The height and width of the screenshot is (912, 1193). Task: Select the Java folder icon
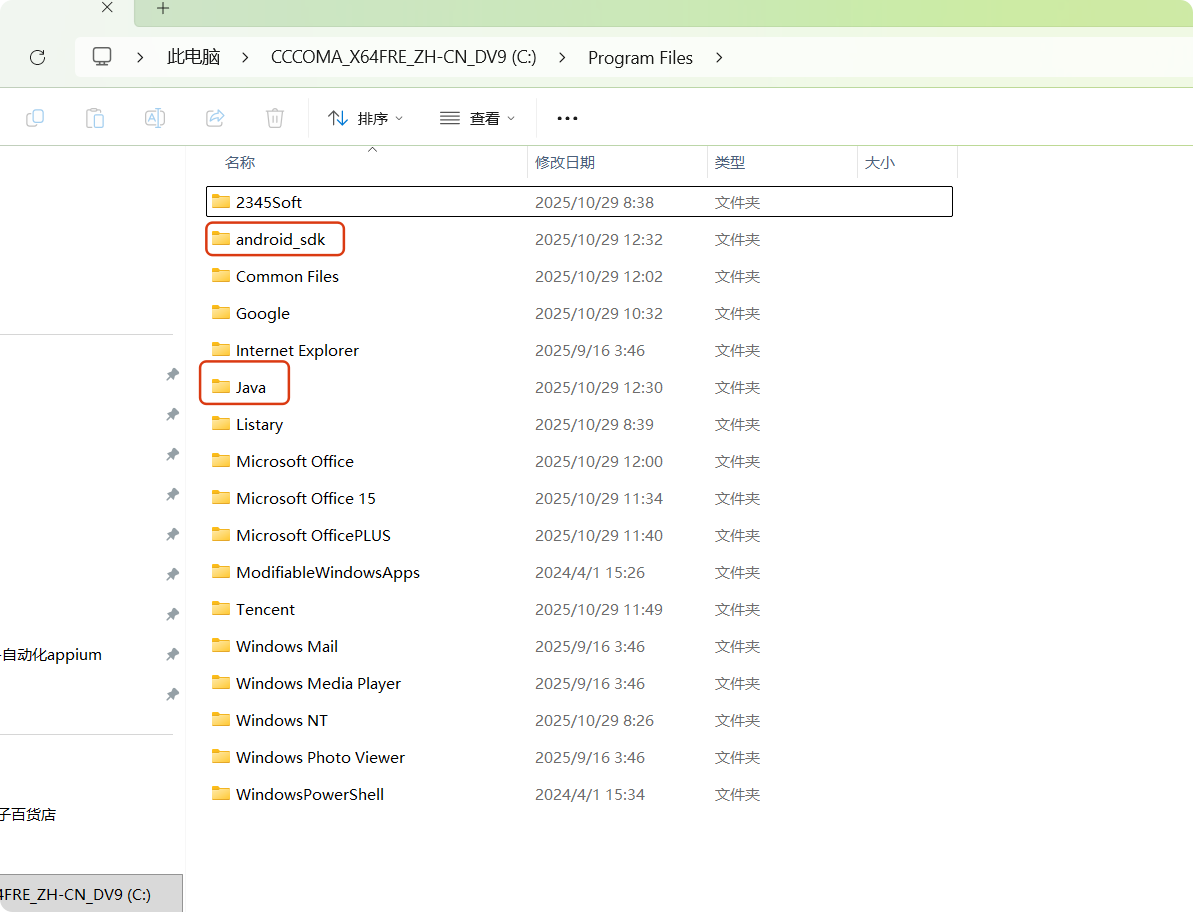coord(221,386)
